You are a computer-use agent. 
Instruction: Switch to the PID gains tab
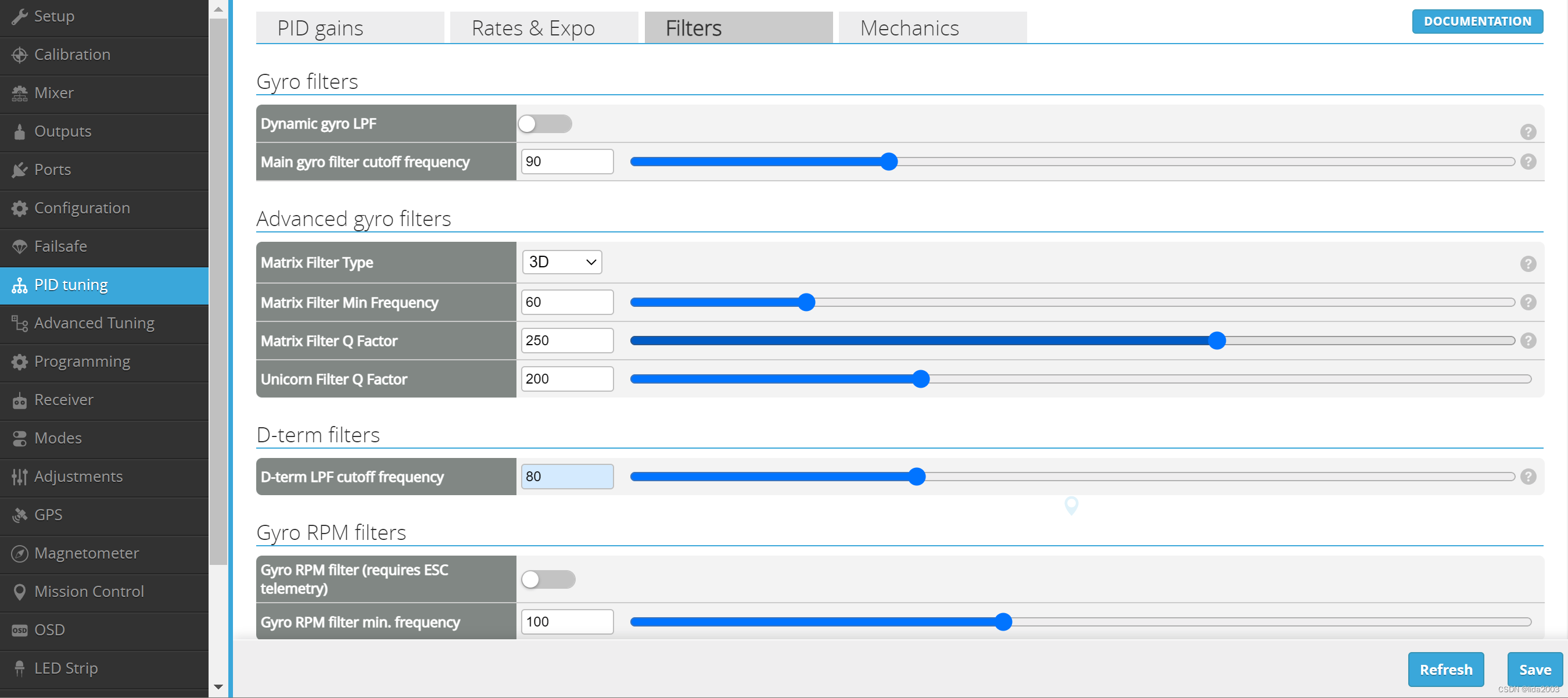[x=350, y=28]
